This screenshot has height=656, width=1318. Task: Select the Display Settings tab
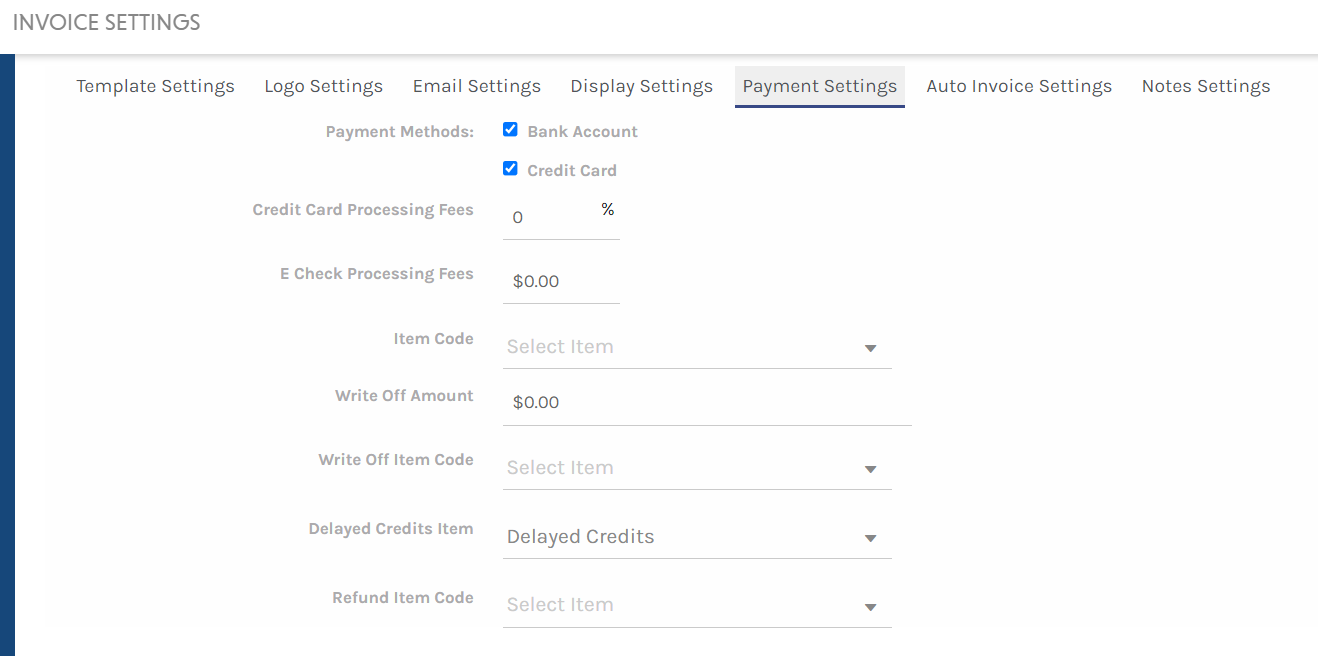(641, 86)
